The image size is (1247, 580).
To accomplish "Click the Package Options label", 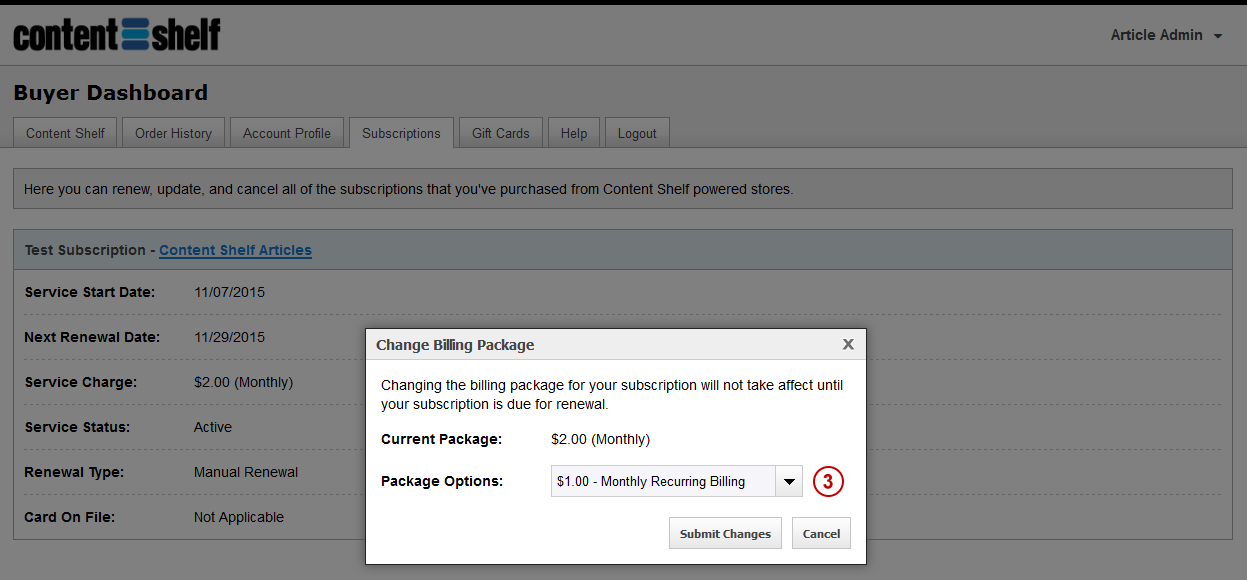I will pos(442,481).
